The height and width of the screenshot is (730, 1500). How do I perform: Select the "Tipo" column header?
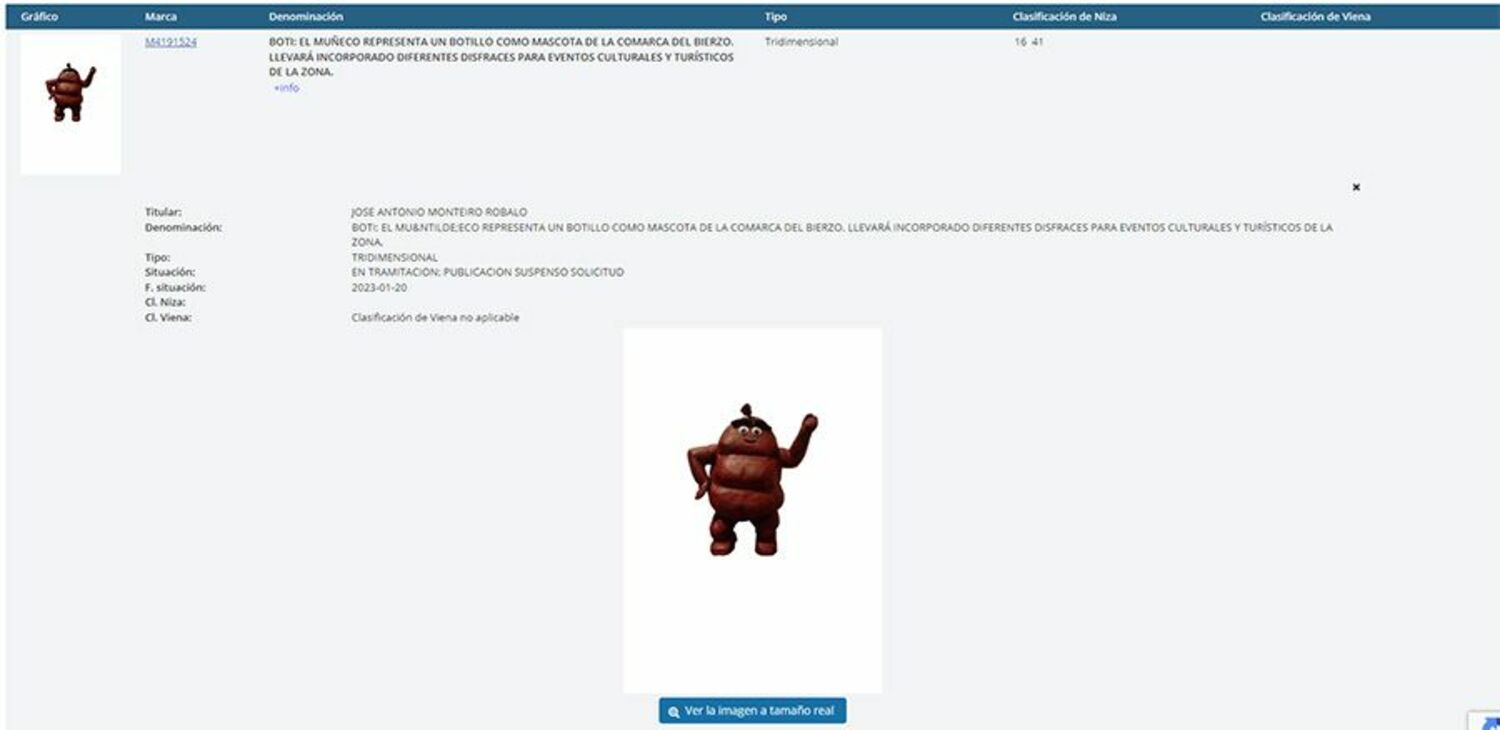click(775, 17)
